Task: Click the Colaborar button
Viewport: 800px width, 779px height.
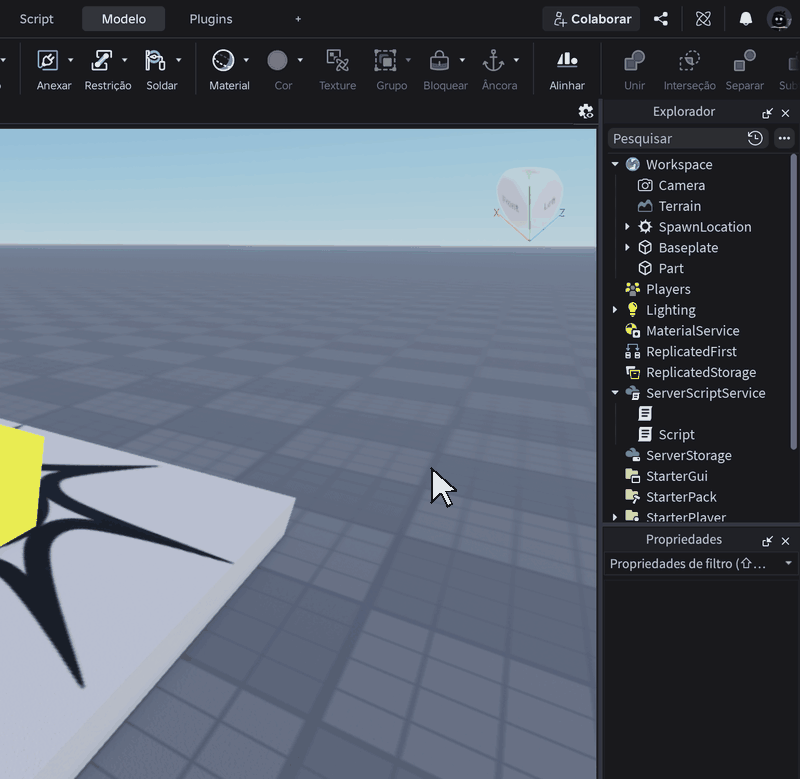Action: point(591,19)
